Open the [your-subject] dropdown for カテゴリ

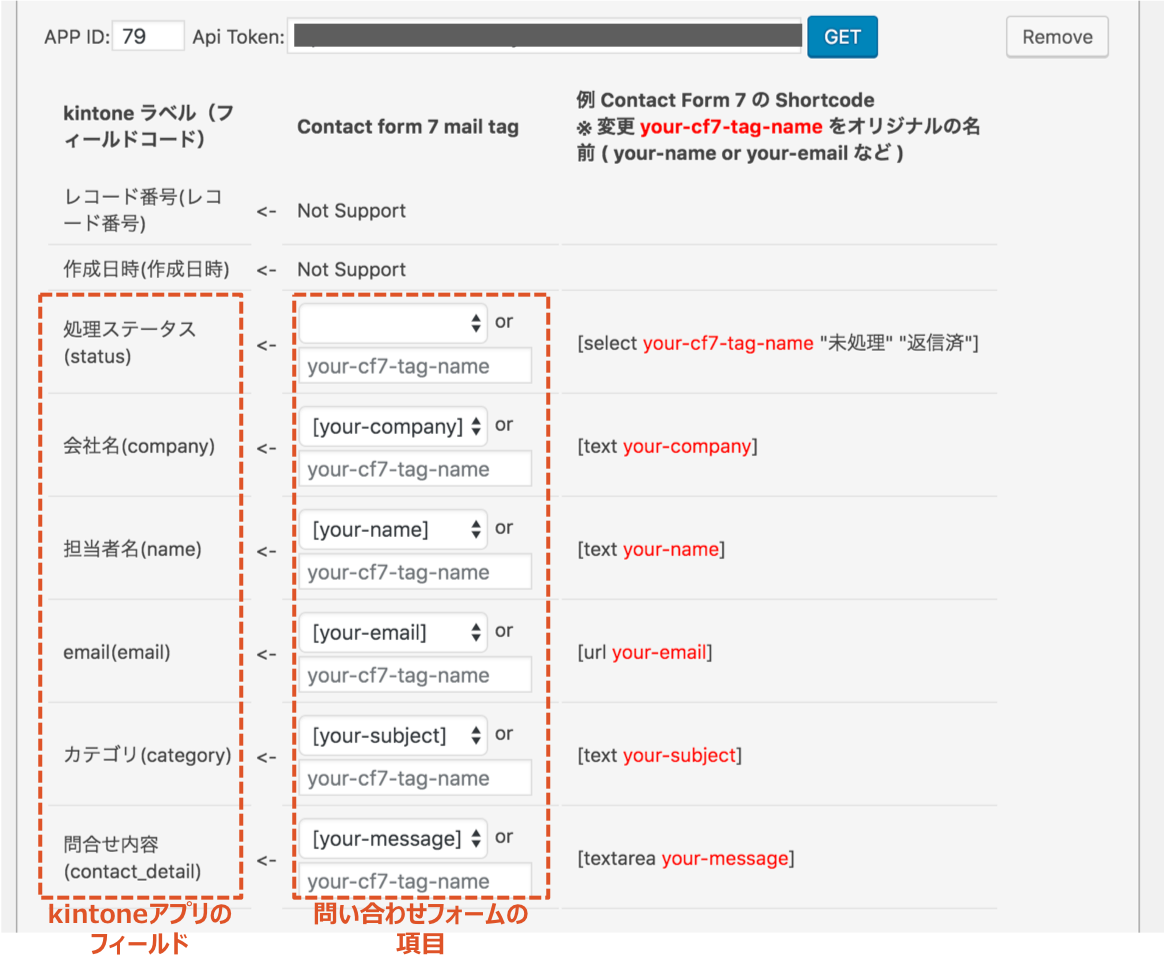392,734
